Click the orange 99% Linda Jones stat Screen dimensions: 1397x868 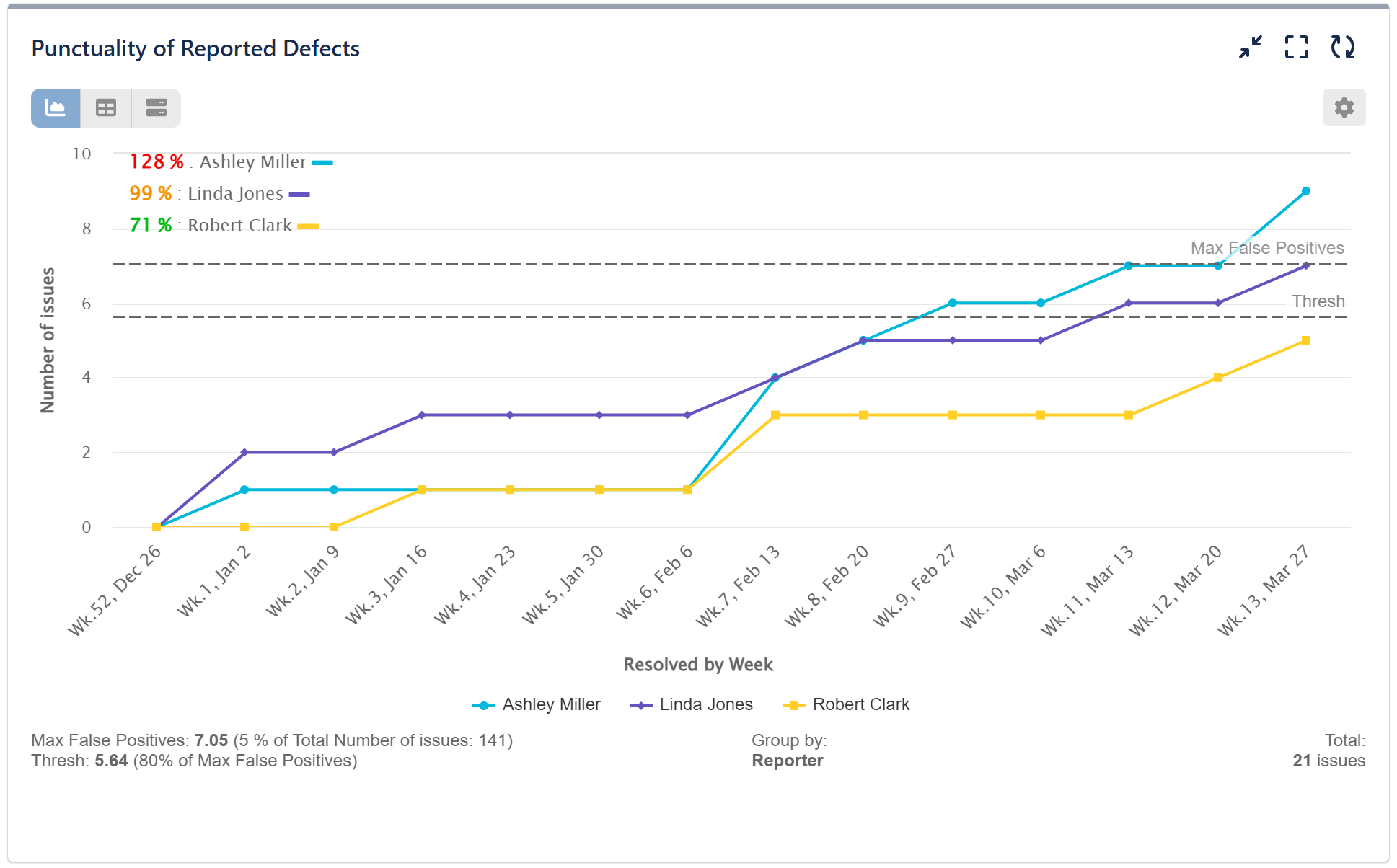[x=150, y=193]
